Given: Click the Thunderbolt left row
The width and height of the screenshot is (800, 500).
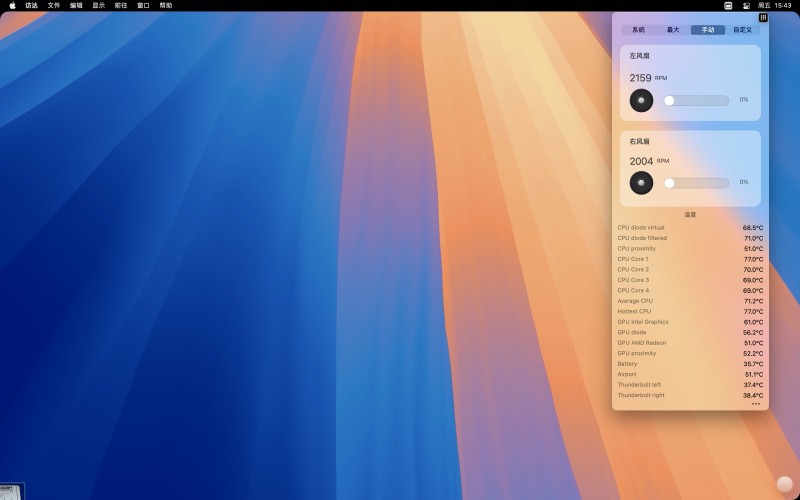Looking at the screenshot, I should (690, 385).
